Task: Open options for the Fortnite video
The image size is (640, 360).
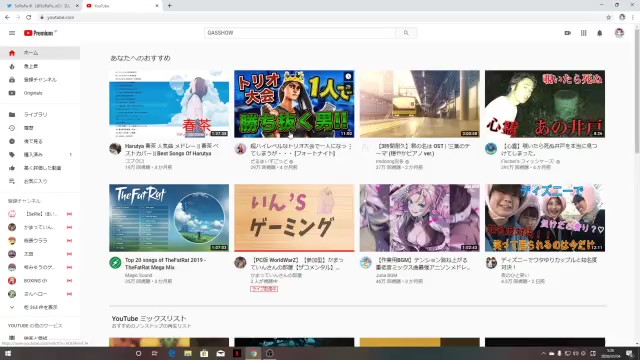Action: [350, 147]
